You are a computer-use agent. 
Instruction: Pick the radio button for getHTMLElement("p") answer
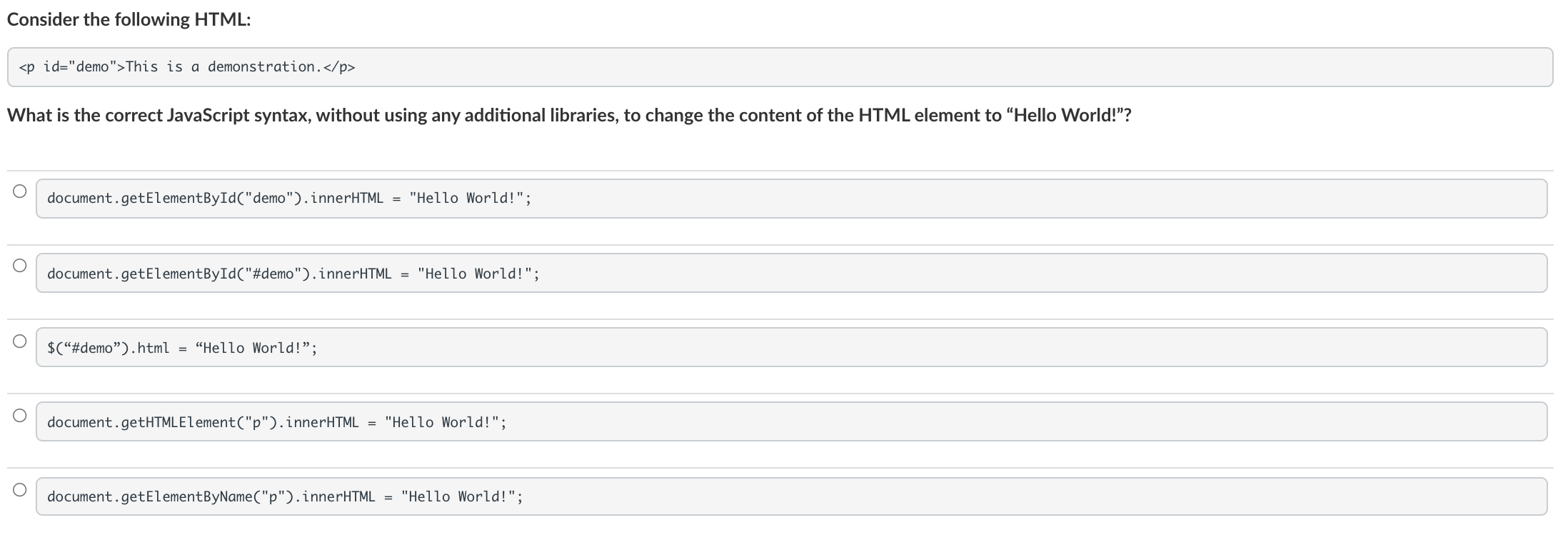tap(19, 415)
